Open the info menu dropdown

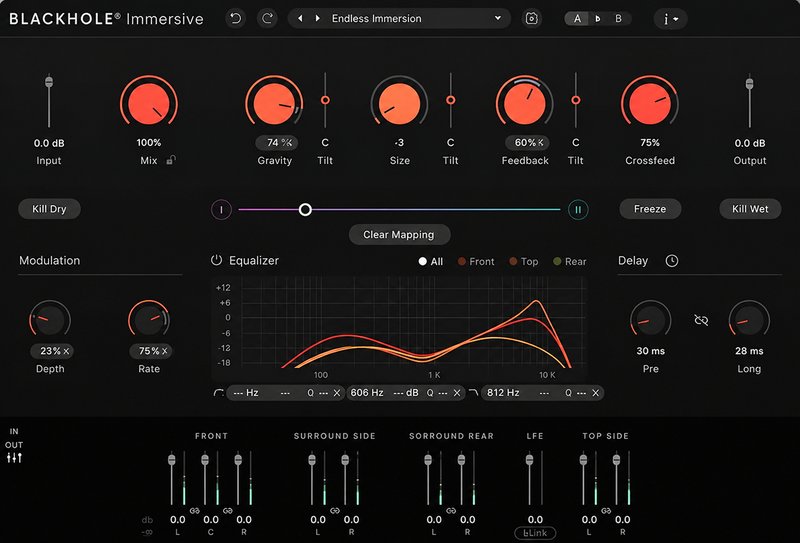[x=670, y=19]
